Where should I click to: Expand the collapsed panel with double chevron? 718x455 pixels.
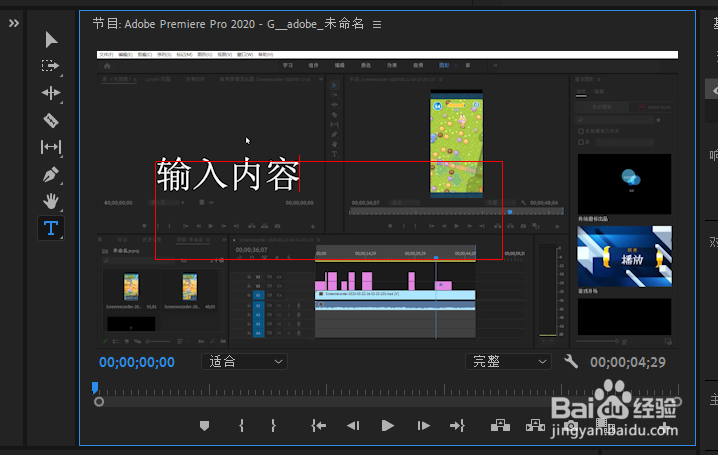tap(14, 23)
